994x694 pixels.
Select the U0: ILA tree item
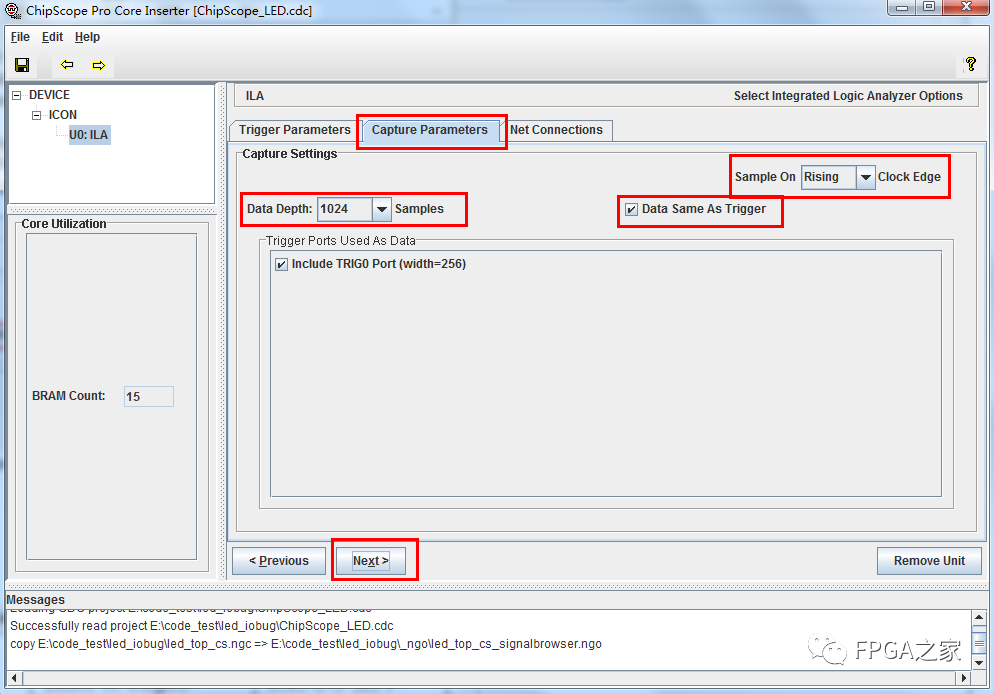(x=89, y=134)
